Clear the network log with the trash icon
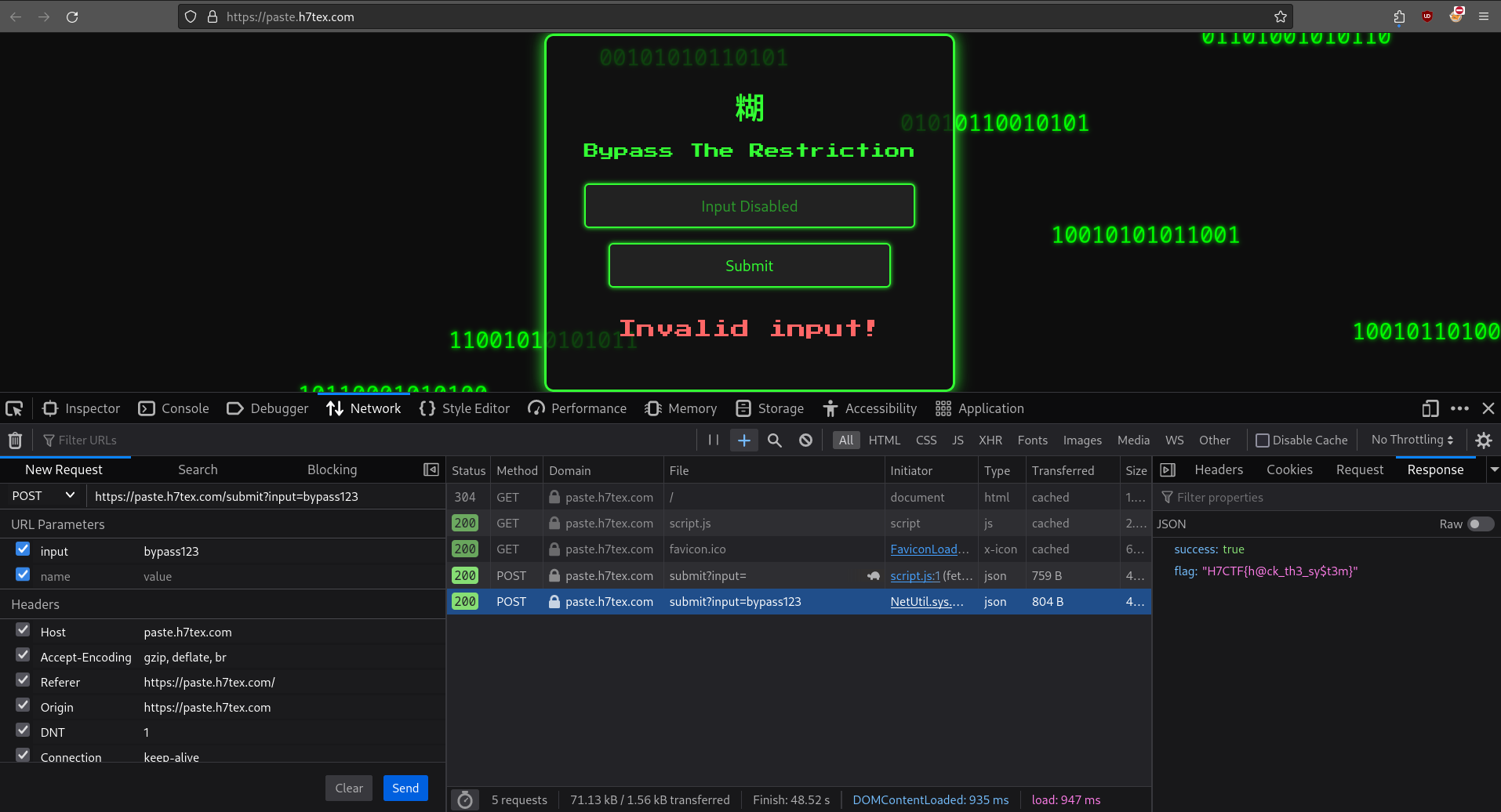 [x=15, y=440]
